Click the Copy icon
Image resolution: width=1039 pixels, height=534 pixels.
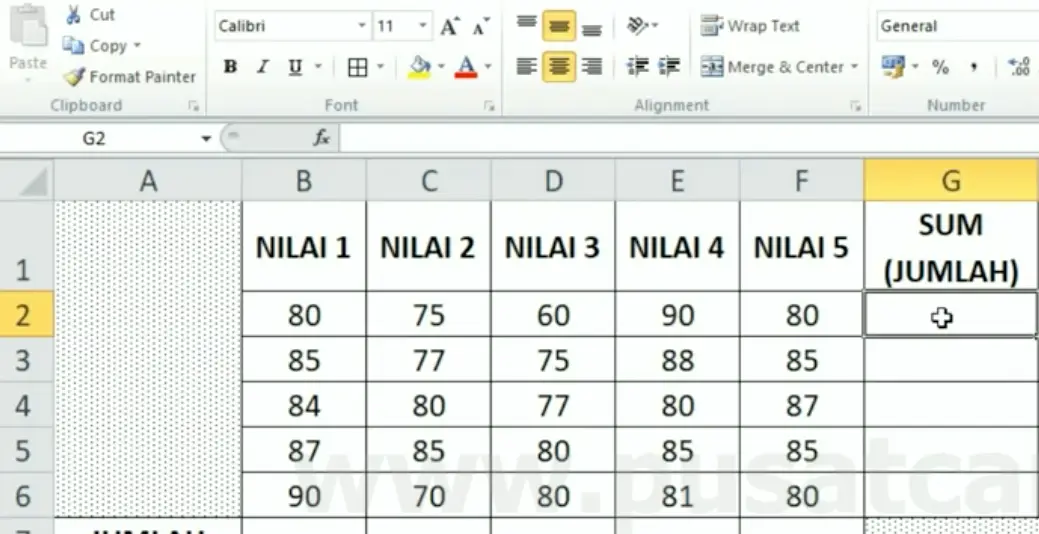(x=73, y=46)
